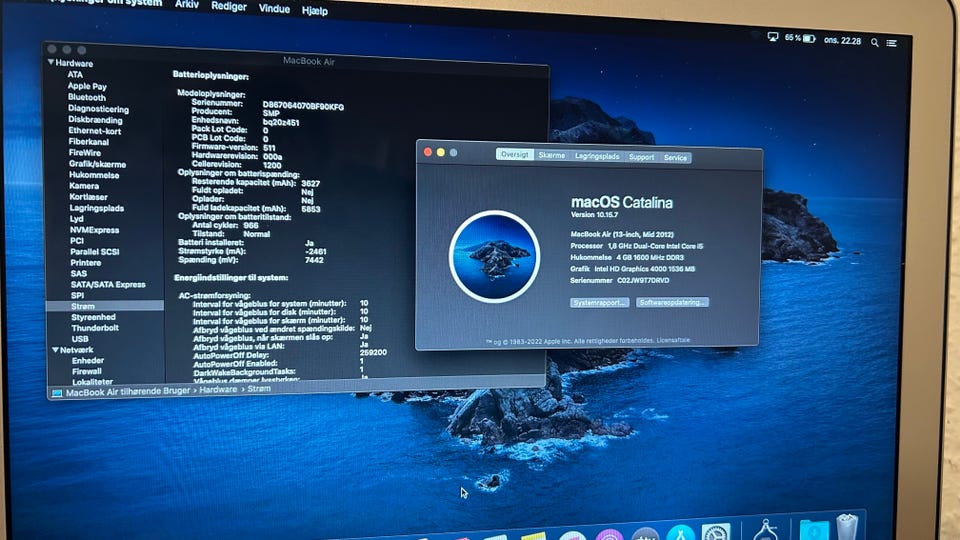Switch to the Skærme tab
Screen dimensions: 960x540
pyautogui.click(x=552, y=156)
